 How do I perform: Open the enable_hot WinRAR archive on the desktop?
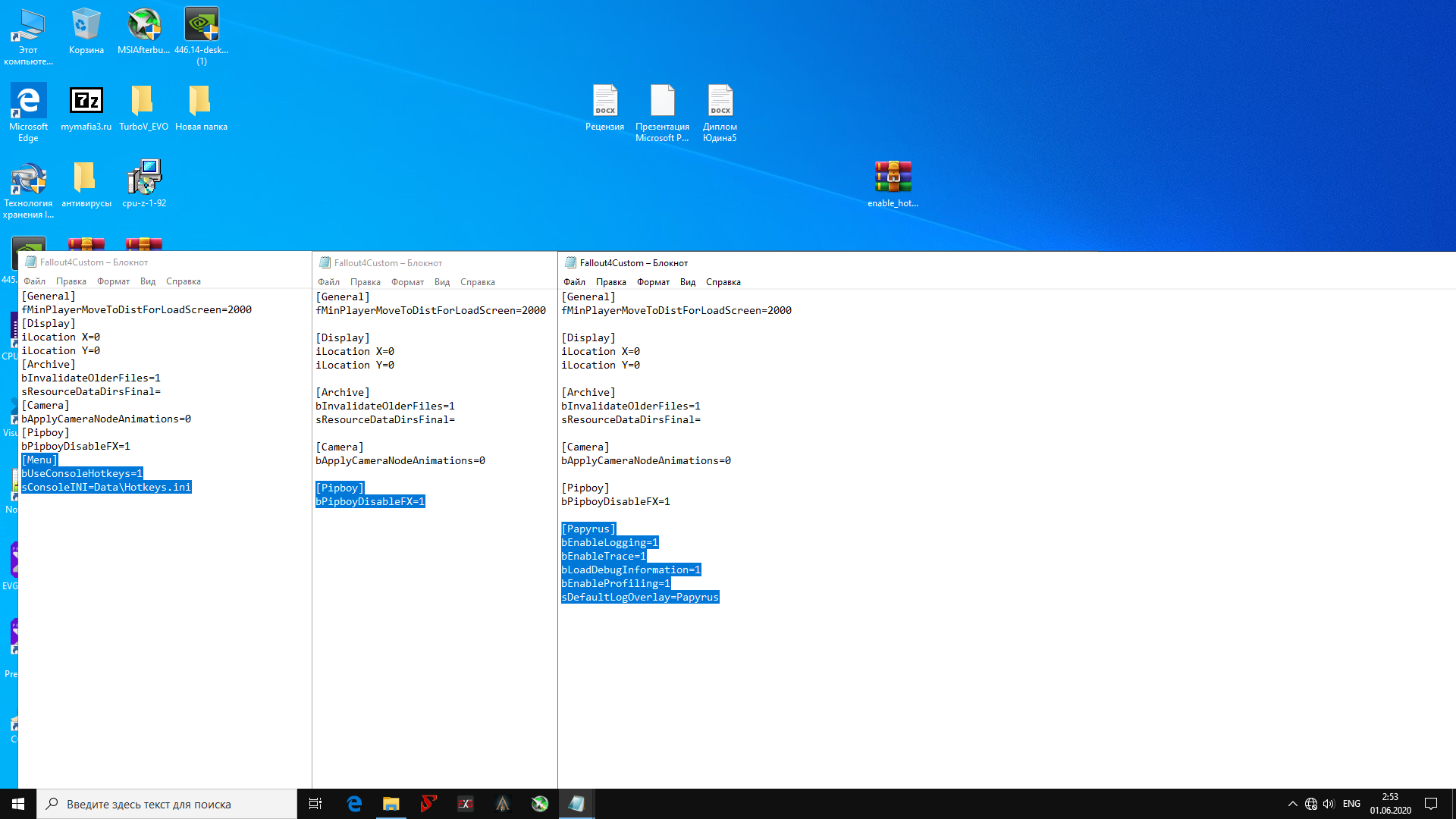coord(893,178)
